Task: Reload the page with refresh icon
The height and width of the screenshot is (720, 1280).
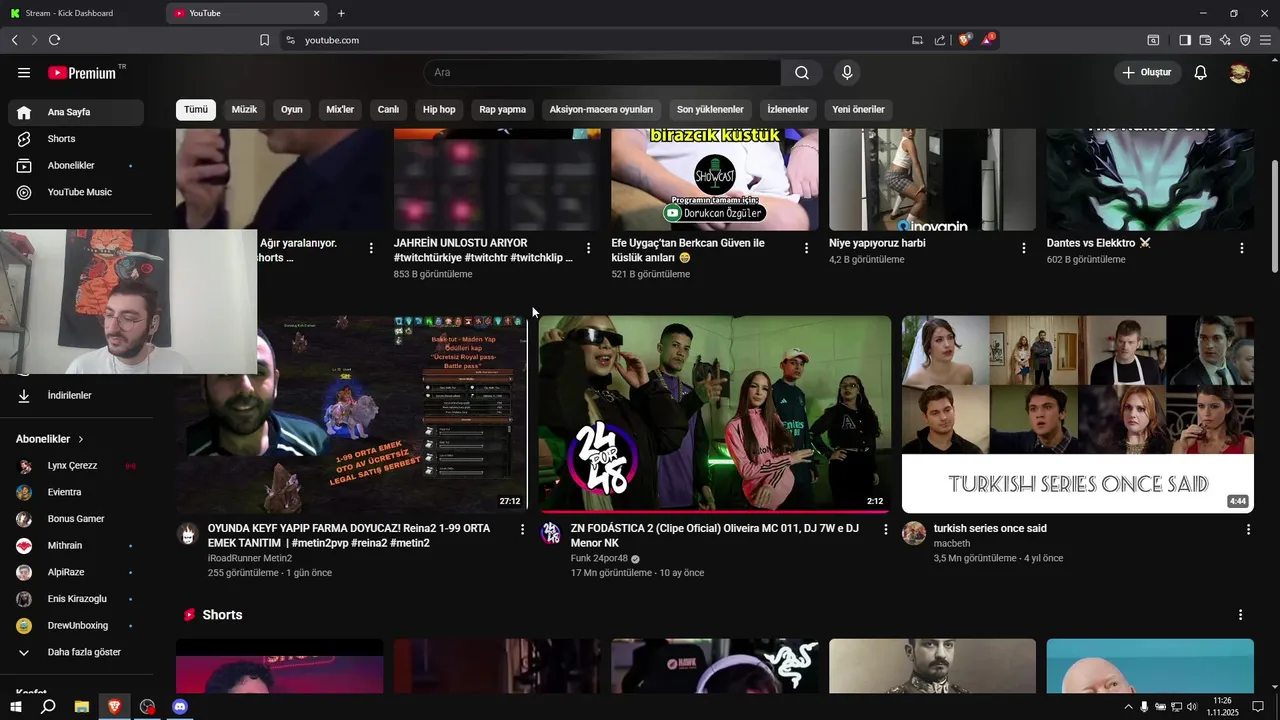Action: [x=54, y=40]
